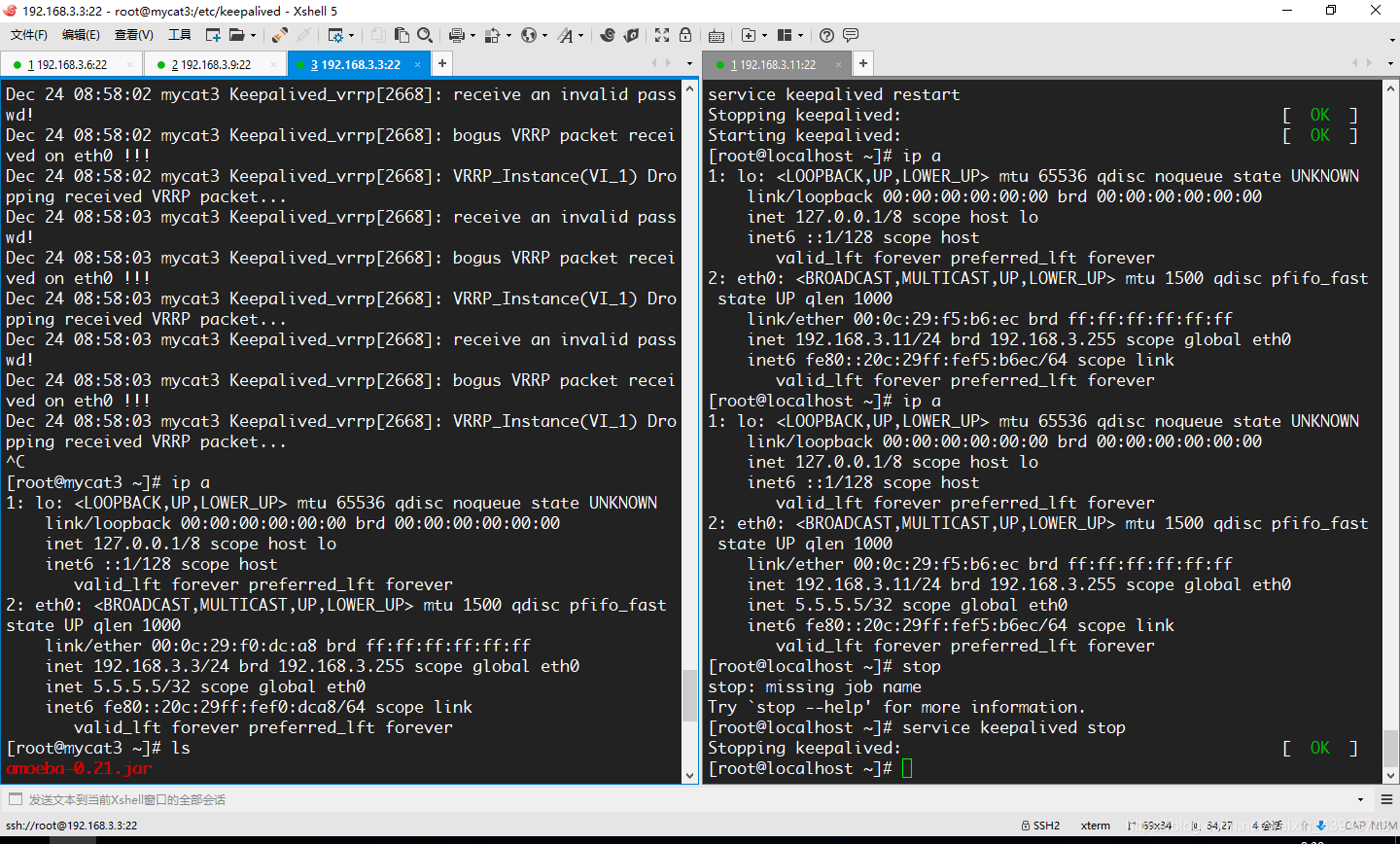Open the compose bar dropdown arrow
The height and width of the screenshot is (844, 1400).
click(1359, 799)
